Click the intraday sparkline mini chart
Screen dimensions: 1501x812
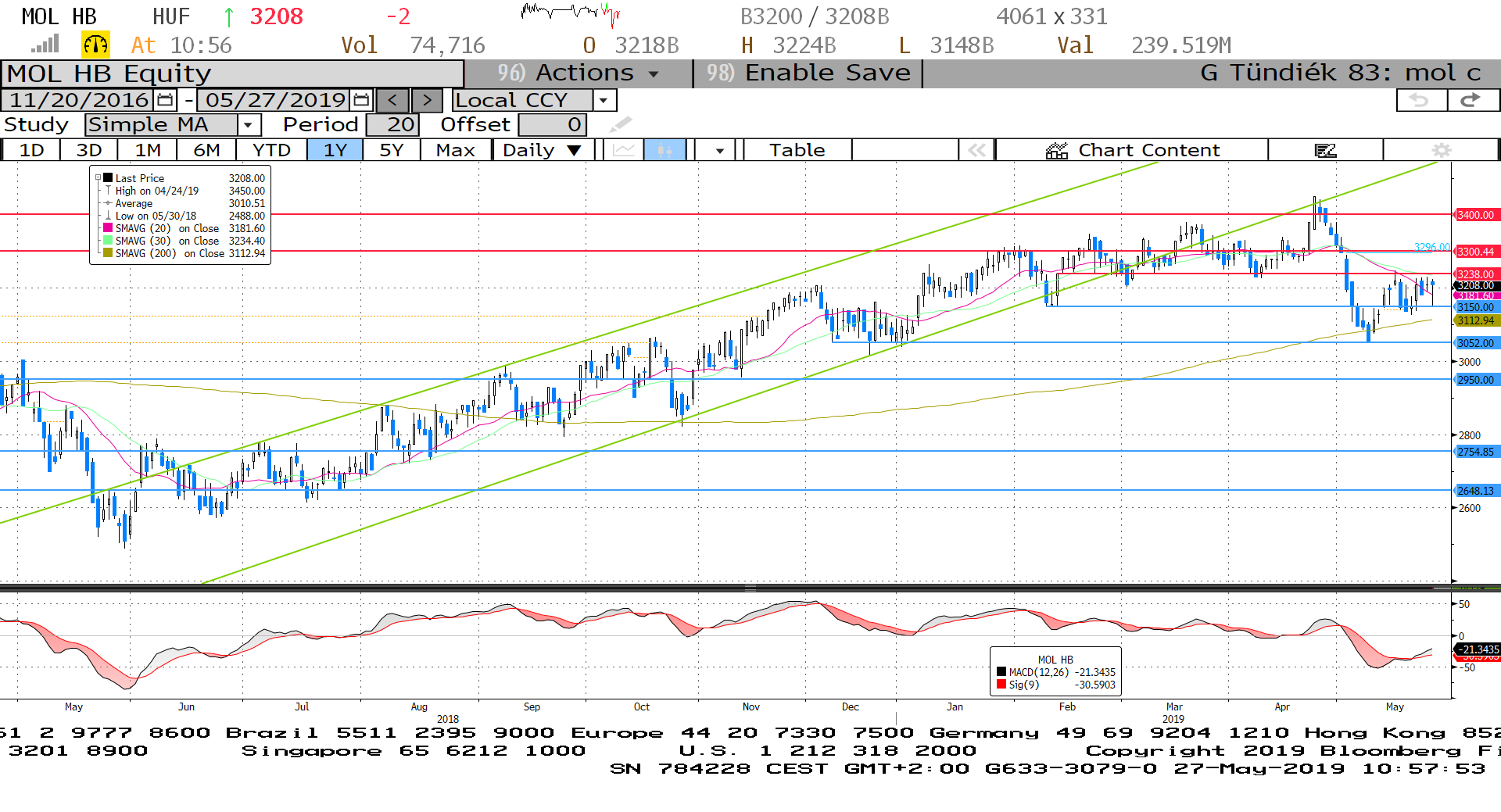[x=571, y=13]
